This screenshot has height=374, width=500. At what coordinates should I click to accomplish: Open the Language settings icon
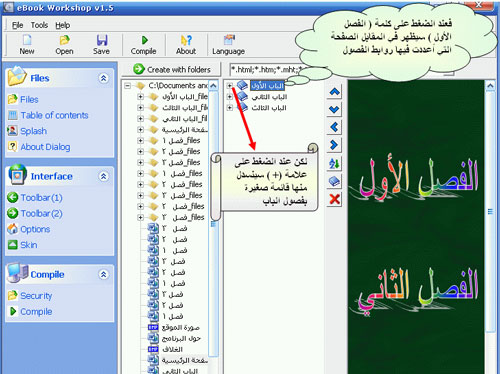pos(229,40)
